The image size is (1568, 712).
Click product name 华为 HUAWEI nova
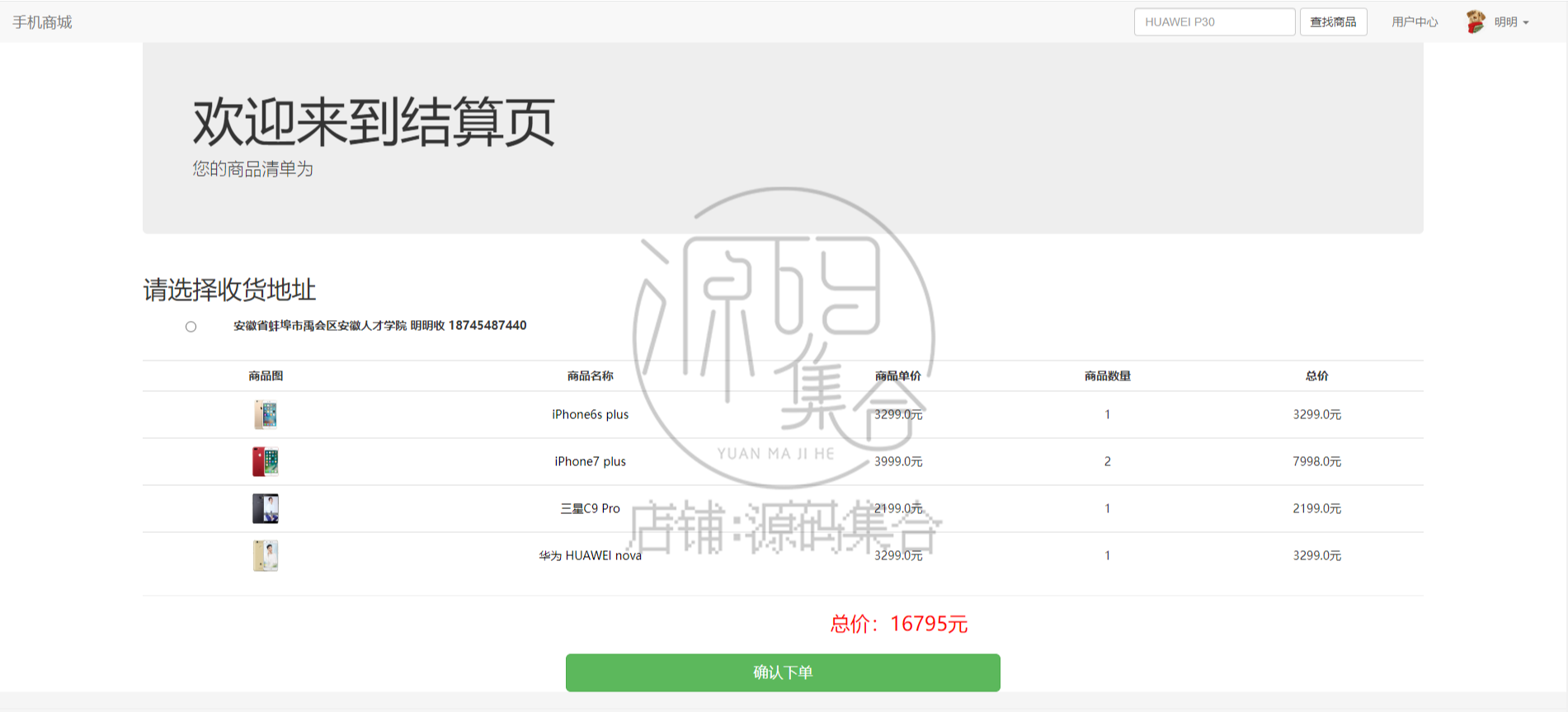590,555
